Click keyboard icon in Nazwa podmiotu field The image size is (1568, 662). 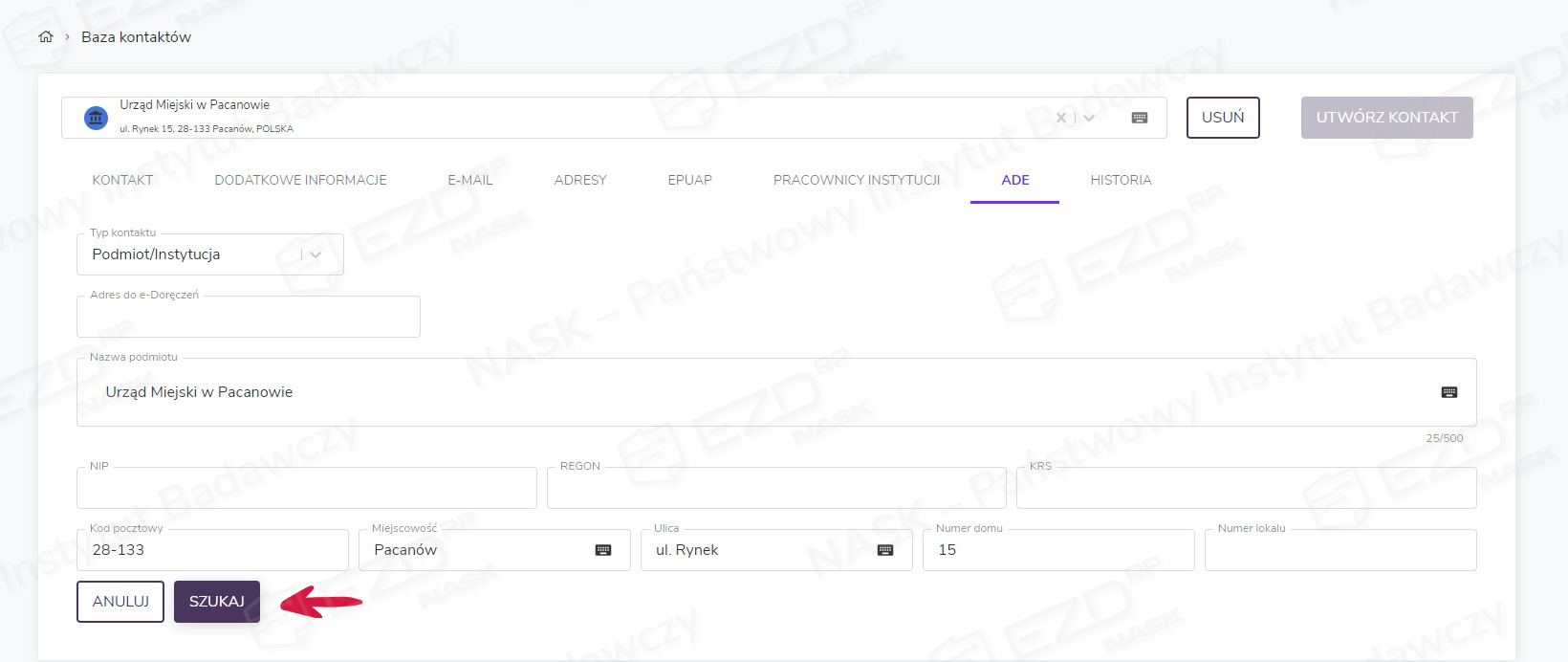click(1448, 392)
